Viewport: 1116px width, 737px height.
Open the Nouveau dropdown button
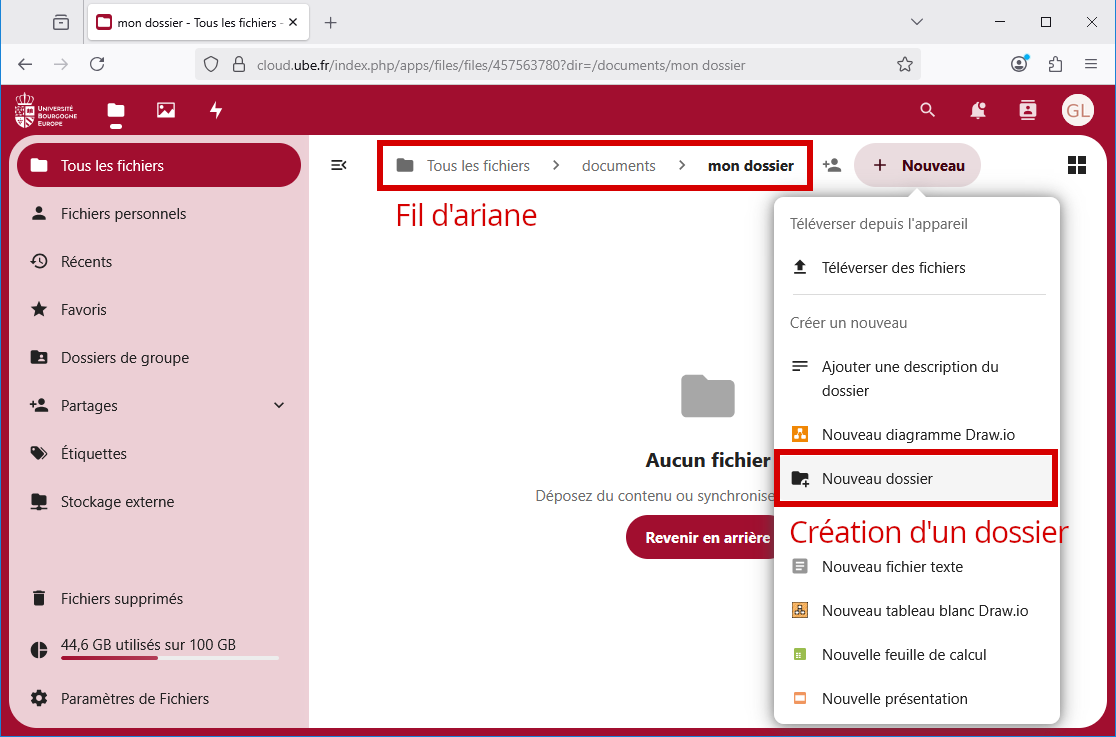(x=917, y=165)
